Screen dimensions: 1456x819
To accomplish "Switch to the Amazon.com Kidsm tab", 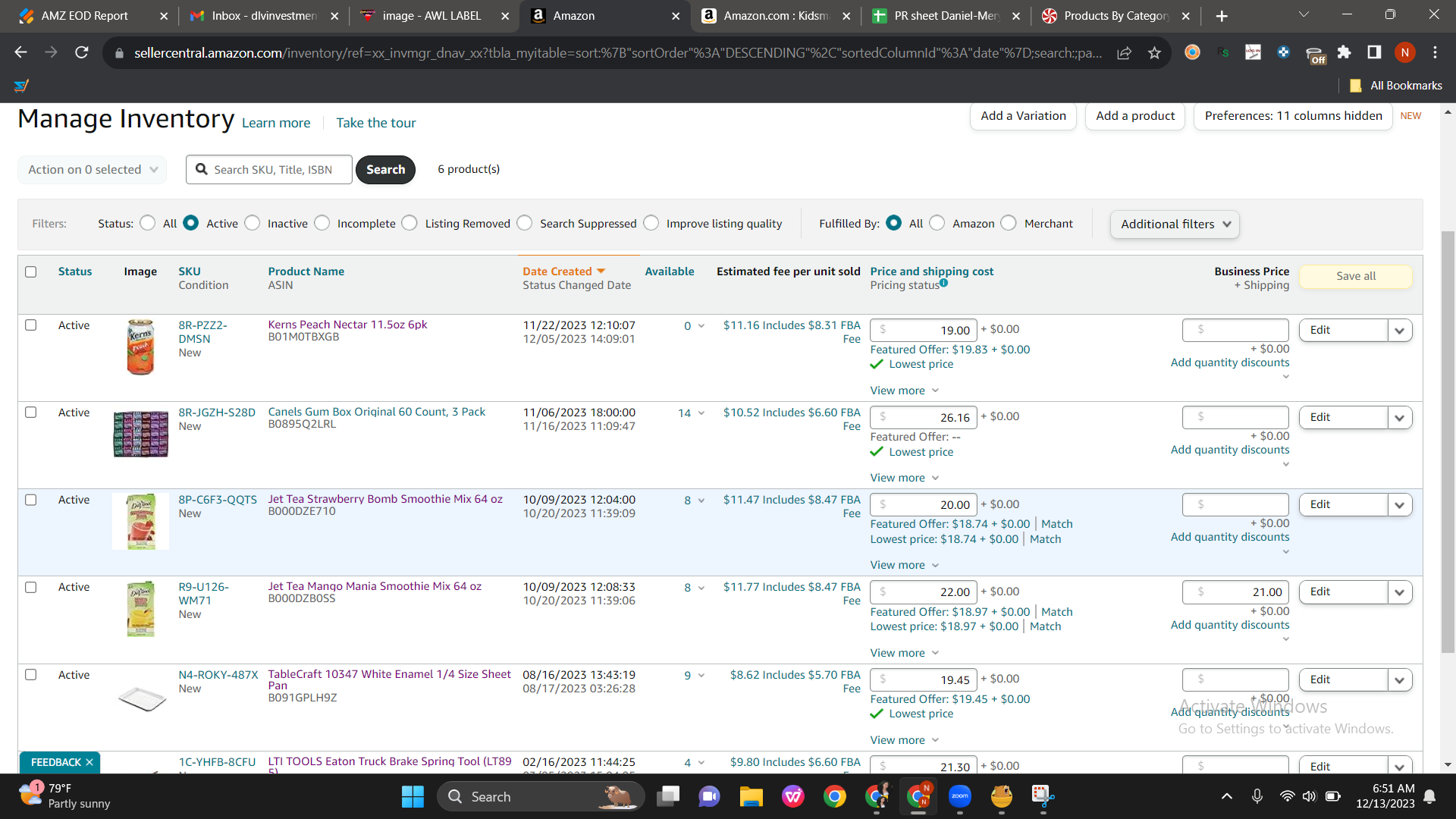I will tap(777, 16).
